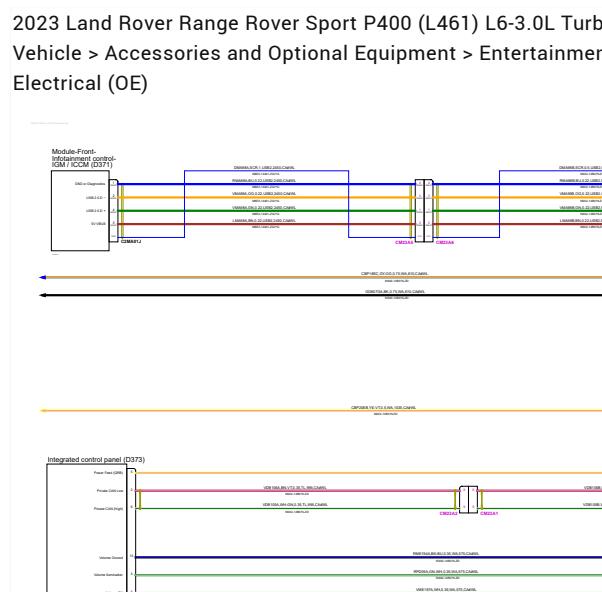The width and height of the screenshot is (602, 592).
Task: Click the yellow arrowhead ending the yellow wire
Action: [x=43, y=411]
